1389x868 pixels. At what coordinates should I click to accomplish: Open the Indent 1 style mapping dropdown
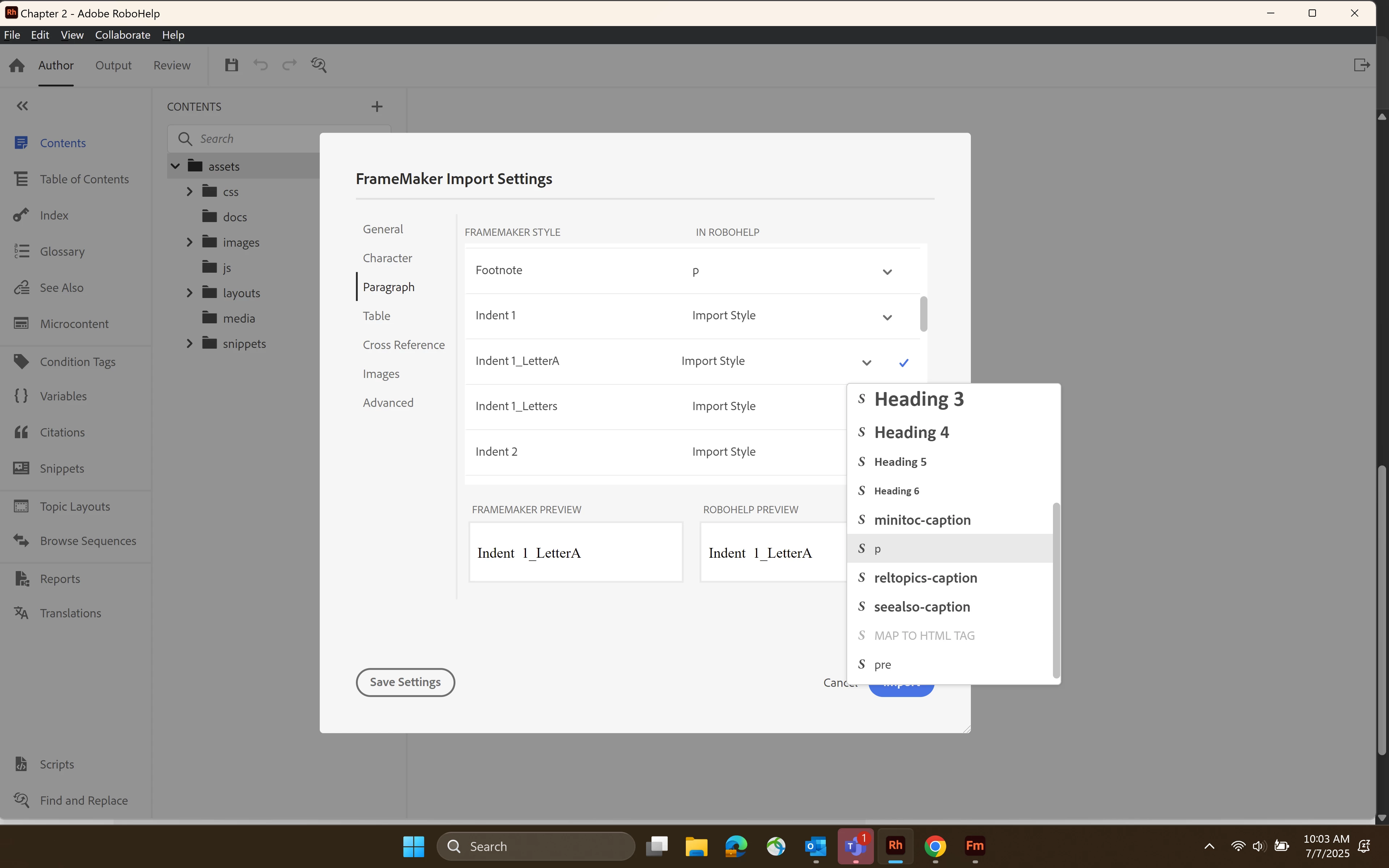pyautogui.click(x=887, y=317)
